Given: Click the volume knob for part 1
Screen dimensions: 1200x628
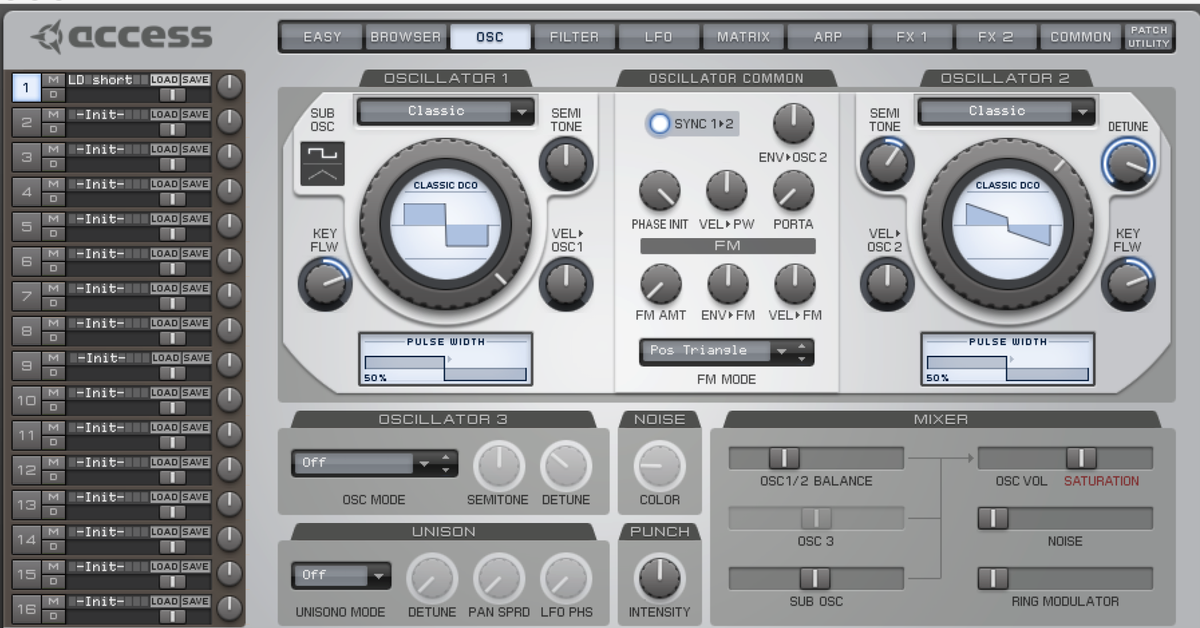Looking at the screenshot, I should (230, 87).
